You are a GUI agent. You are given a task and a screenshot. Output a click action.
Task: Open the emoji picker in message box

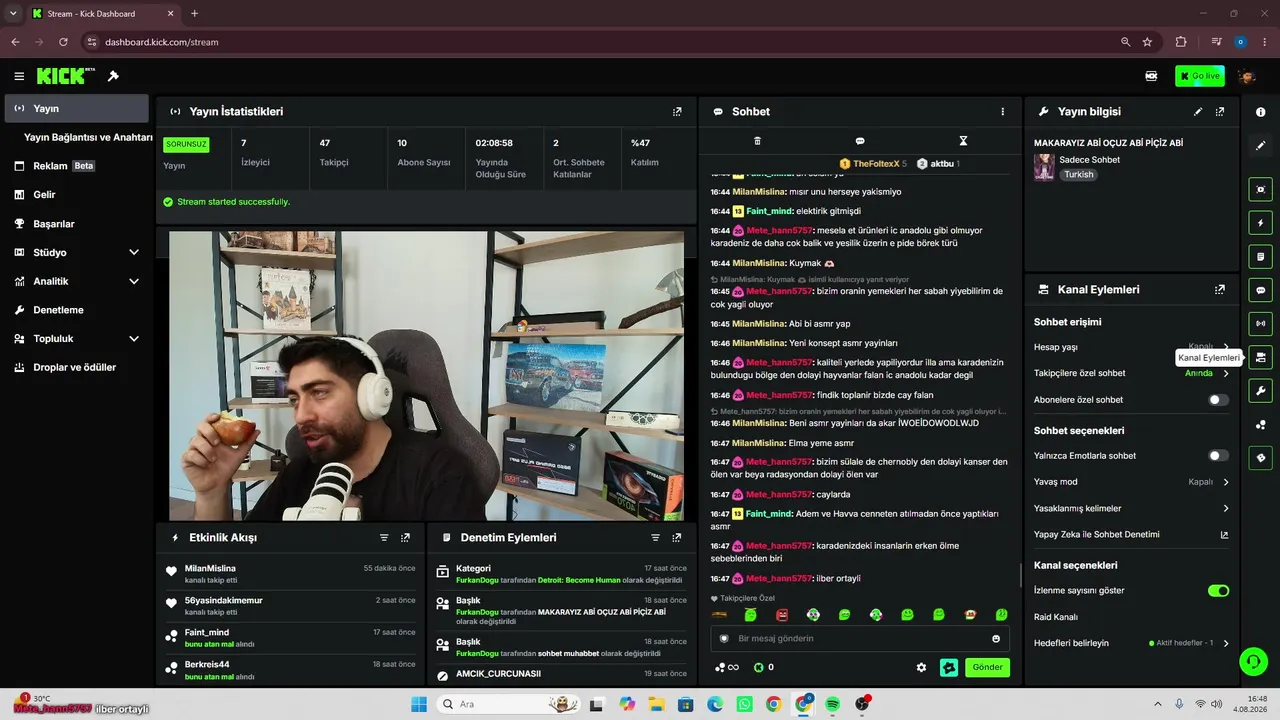point(996,639)
